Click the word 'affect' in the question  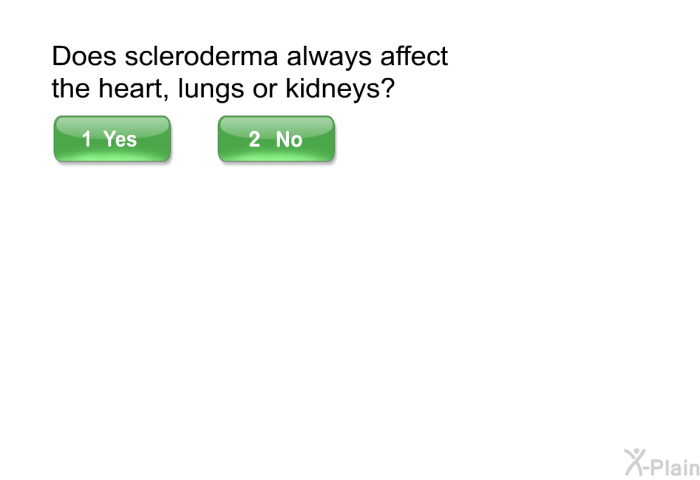[x=414, y=57]
